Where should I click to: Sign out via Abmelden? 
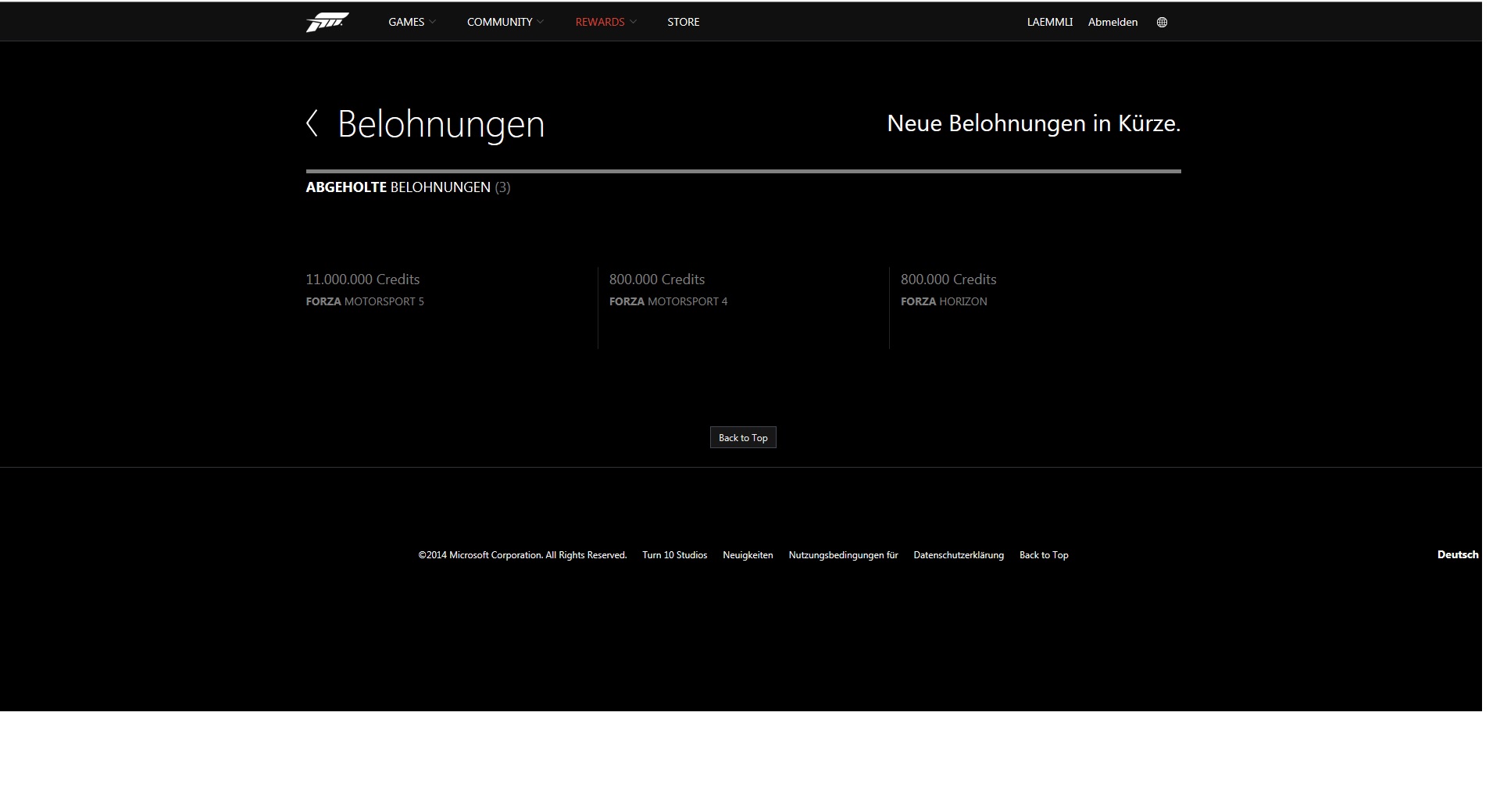[x=1112, y=22]
